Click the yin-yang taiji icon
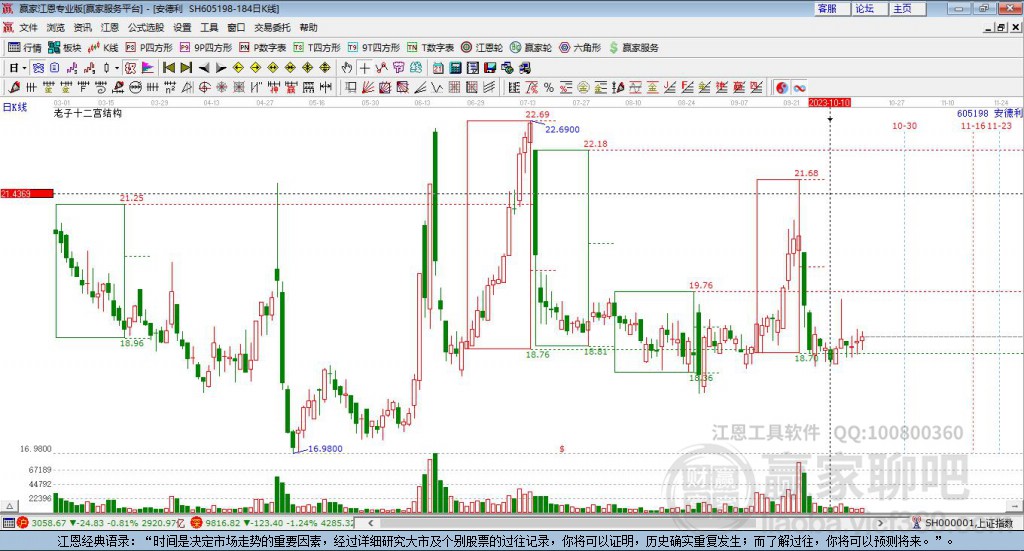Image resolution: width=1024 pixels, height=551 pixels. click(x=782, y=87)
